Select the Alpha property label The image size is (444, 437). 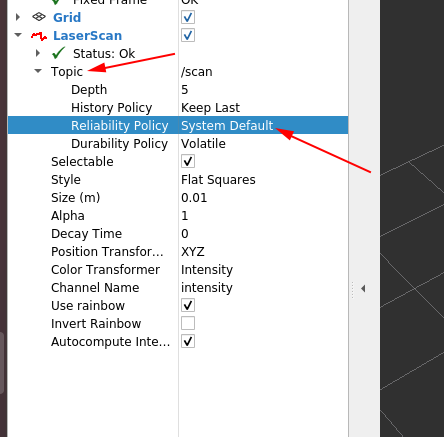pyautogui.click(x=68, y=216)
